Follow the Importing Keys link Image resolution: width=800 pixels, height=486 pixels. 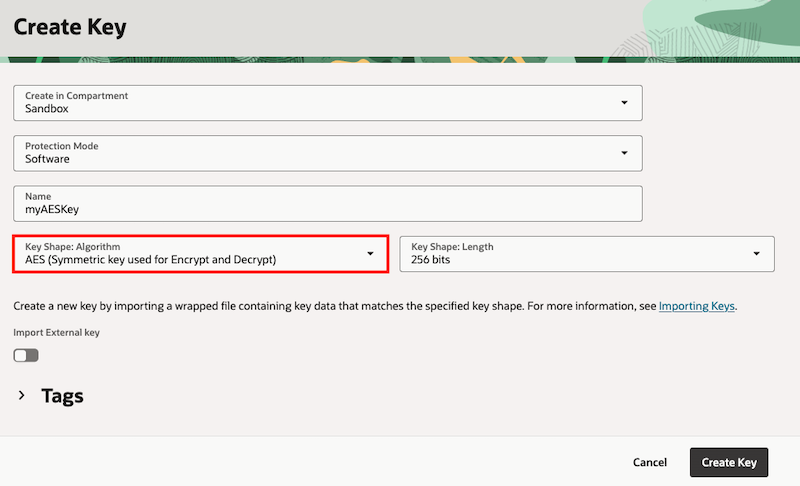[697, 305]
